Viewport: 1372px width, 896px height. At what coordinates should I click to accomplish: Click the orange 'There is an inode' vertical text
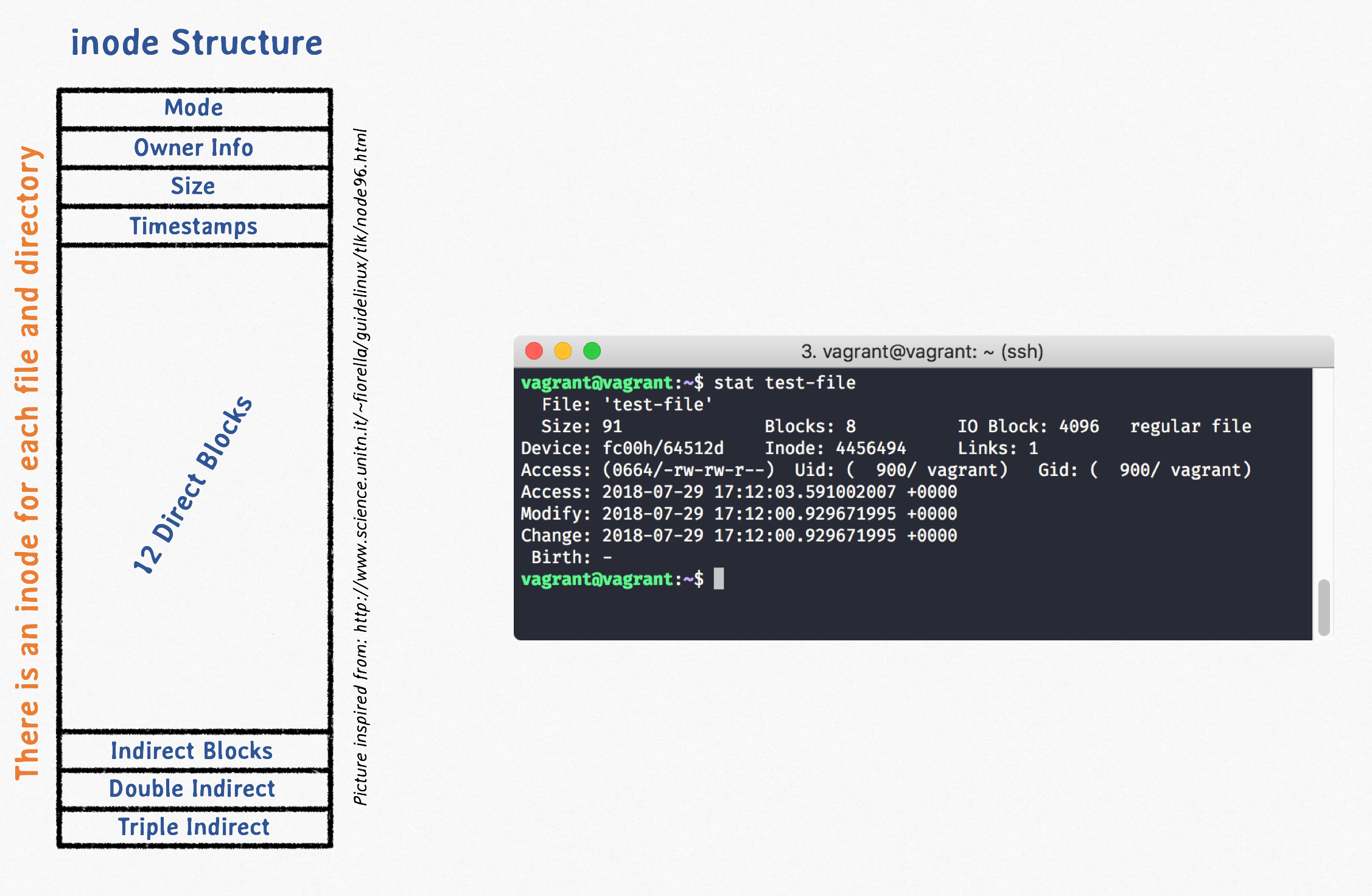27,463
